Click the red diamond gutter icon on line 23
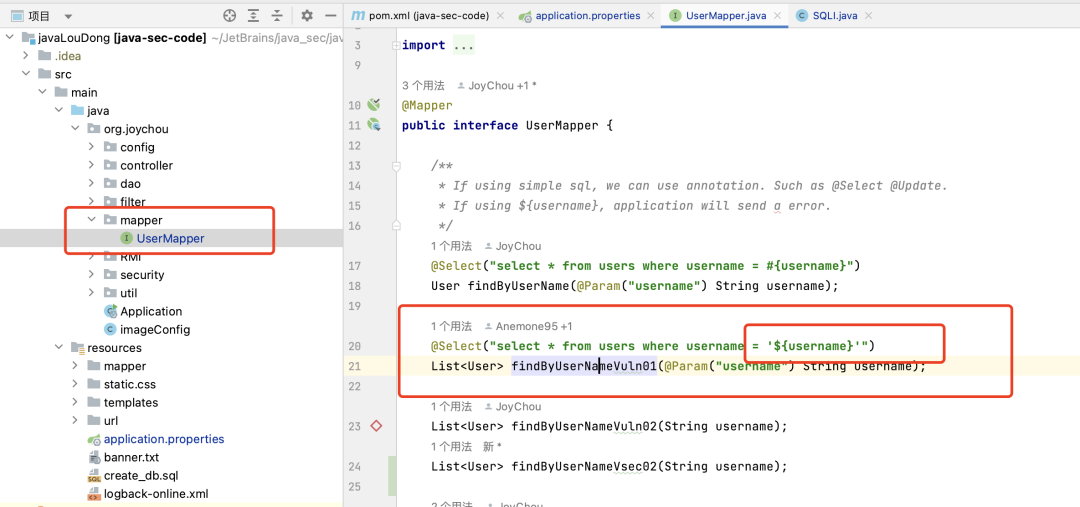The width and height of the screenshot is (1080, 507). pos(376,426)
